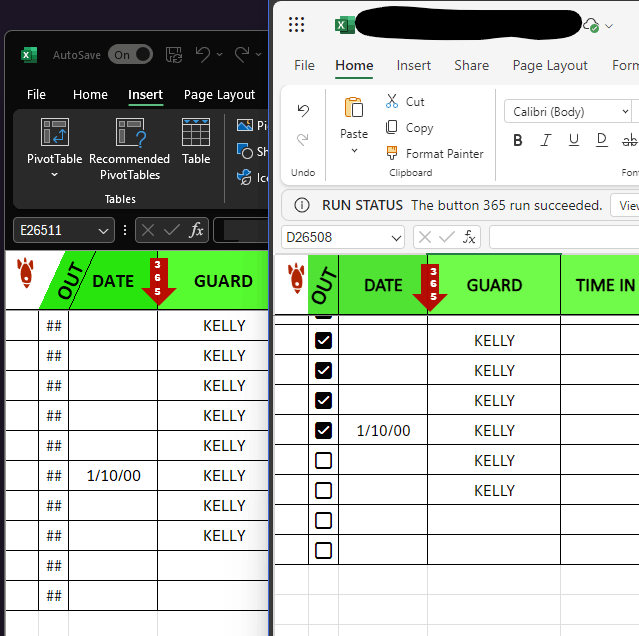The image size is (639, 636).
Task: Uncheck the OUT checkbox in the 1/10/00 row
Action: point(324,430)
